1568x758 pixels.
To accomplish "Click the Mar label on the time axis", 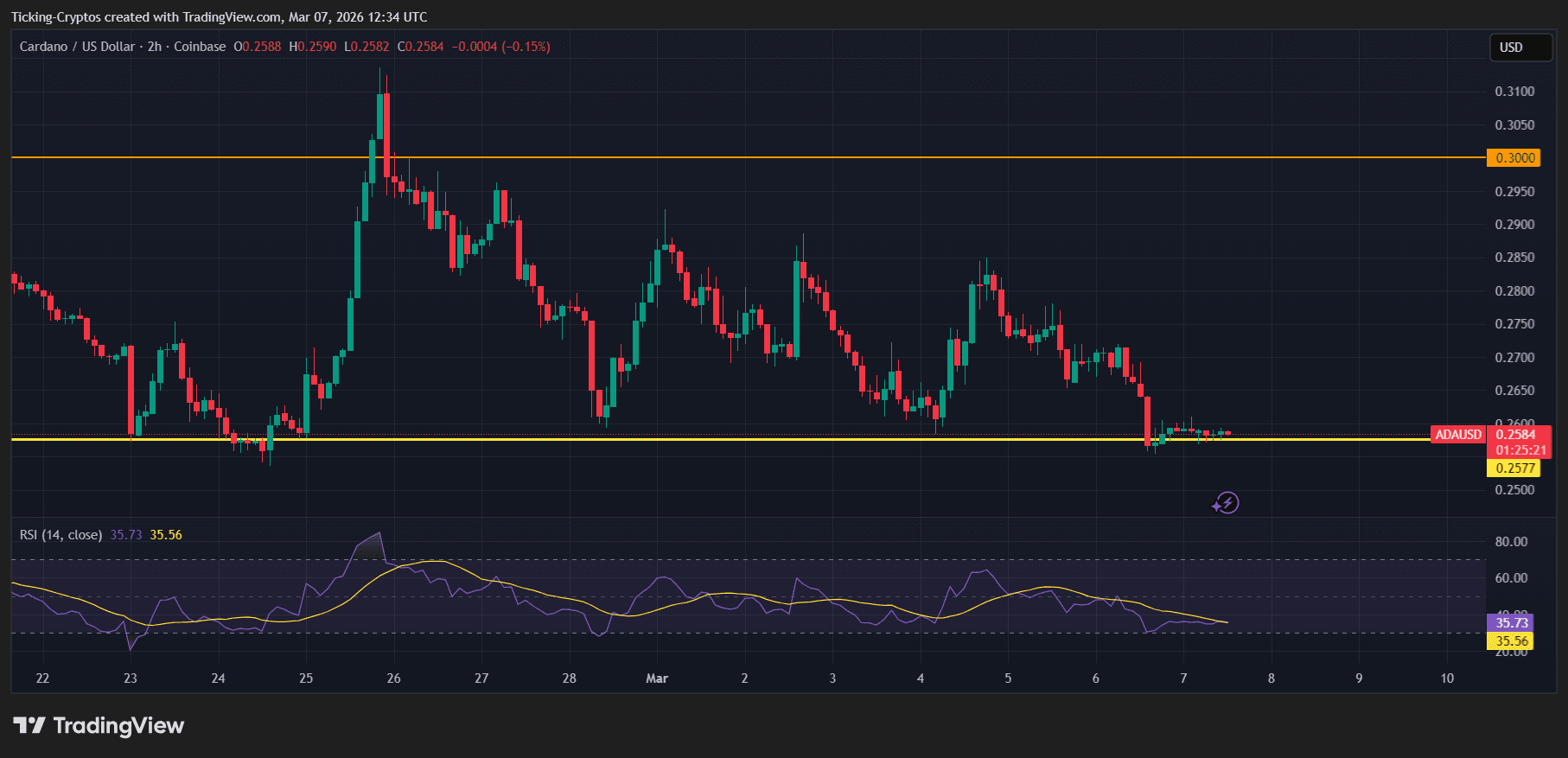I will click(x=657, y=678).
